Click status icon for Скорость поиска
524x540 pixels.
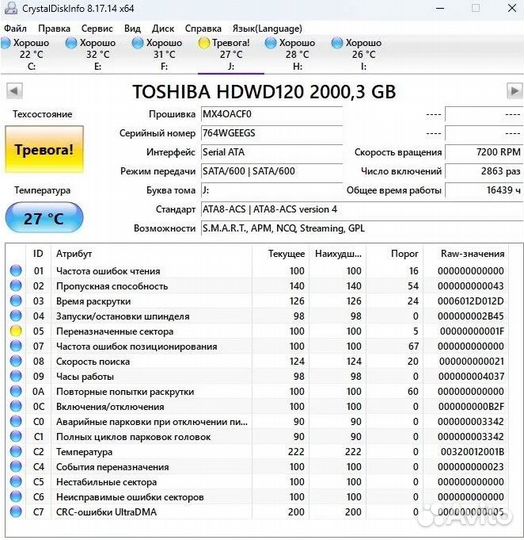click(16, 361)
